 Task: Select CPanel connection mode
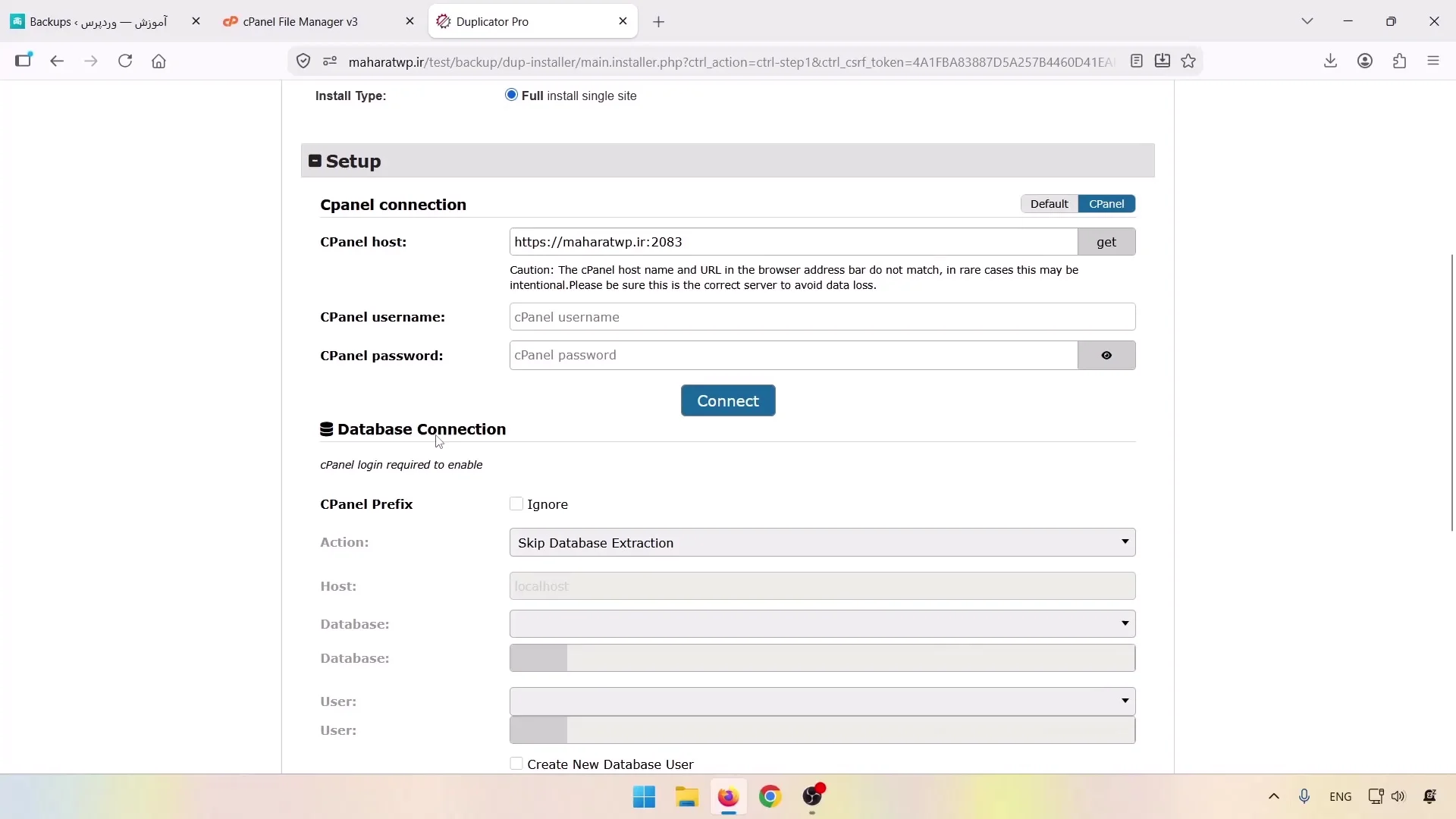1106,204
